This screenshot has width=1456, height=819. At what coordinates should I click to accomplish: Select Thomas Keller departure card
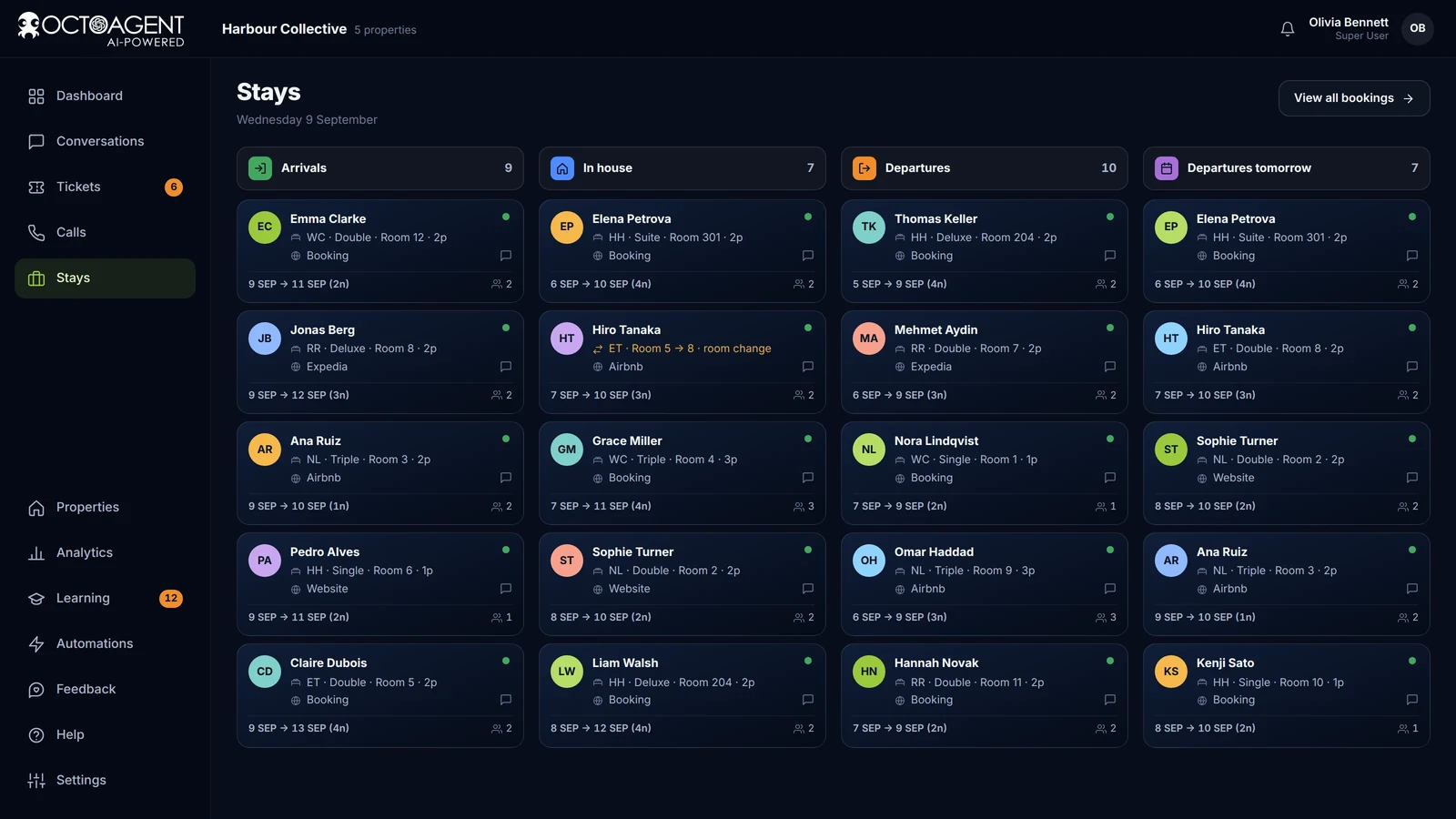click(985, 251)
